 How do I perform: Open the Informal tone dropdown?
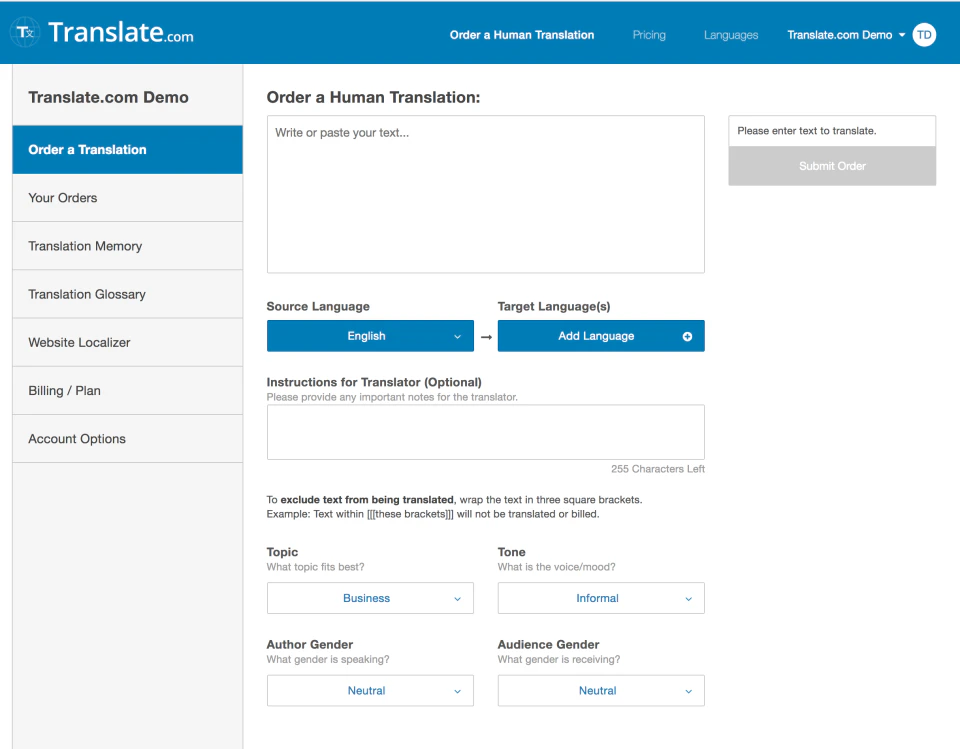(600, 598)
